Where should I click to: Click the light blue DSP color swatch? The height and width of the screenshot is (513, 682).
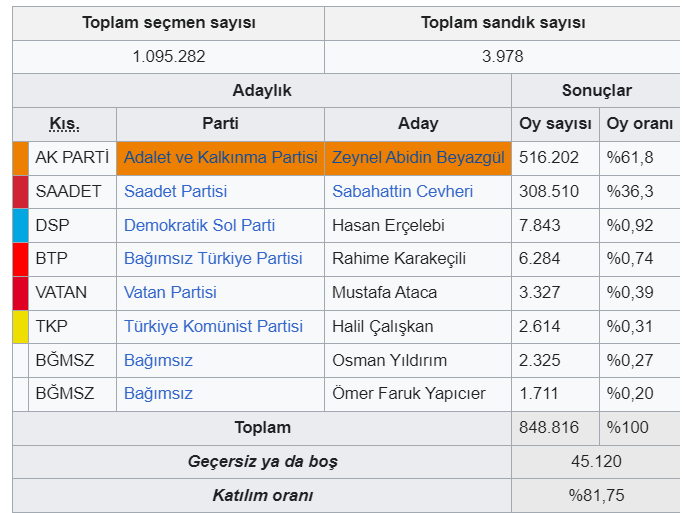[x=20, y=225]
